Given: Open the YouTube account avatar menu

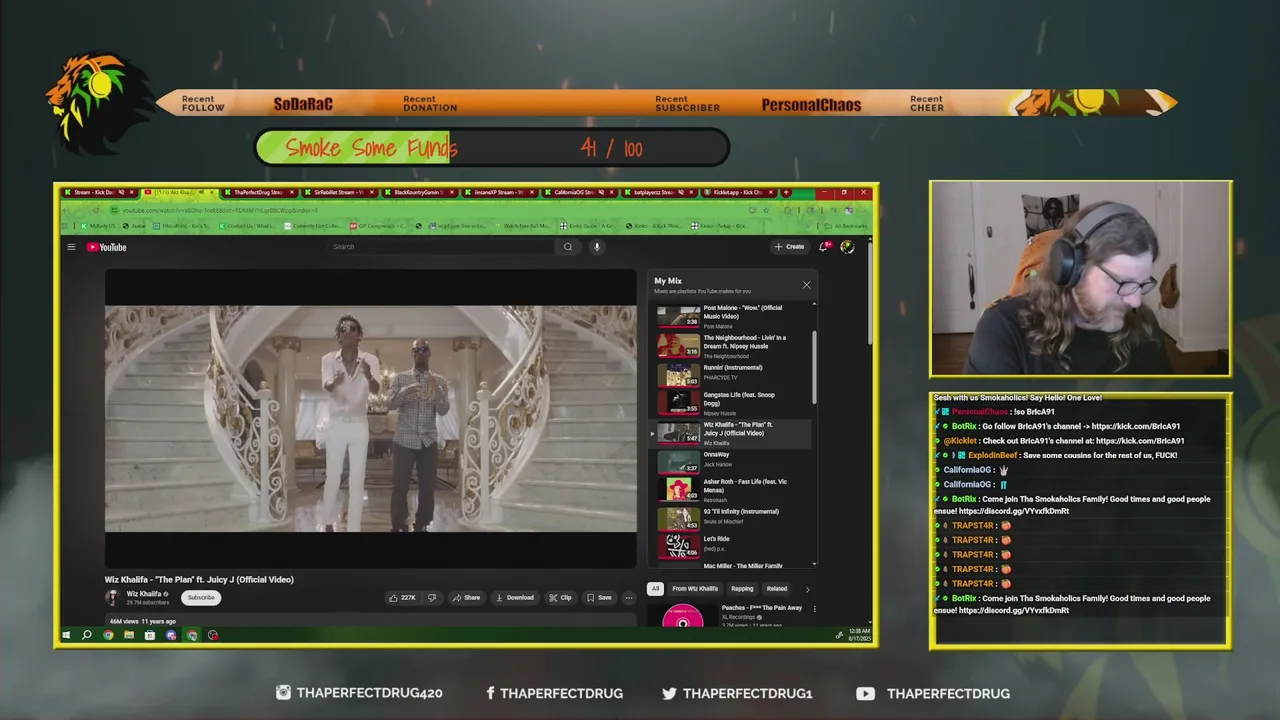Looking at the screenshot, I should click(847, 246).
